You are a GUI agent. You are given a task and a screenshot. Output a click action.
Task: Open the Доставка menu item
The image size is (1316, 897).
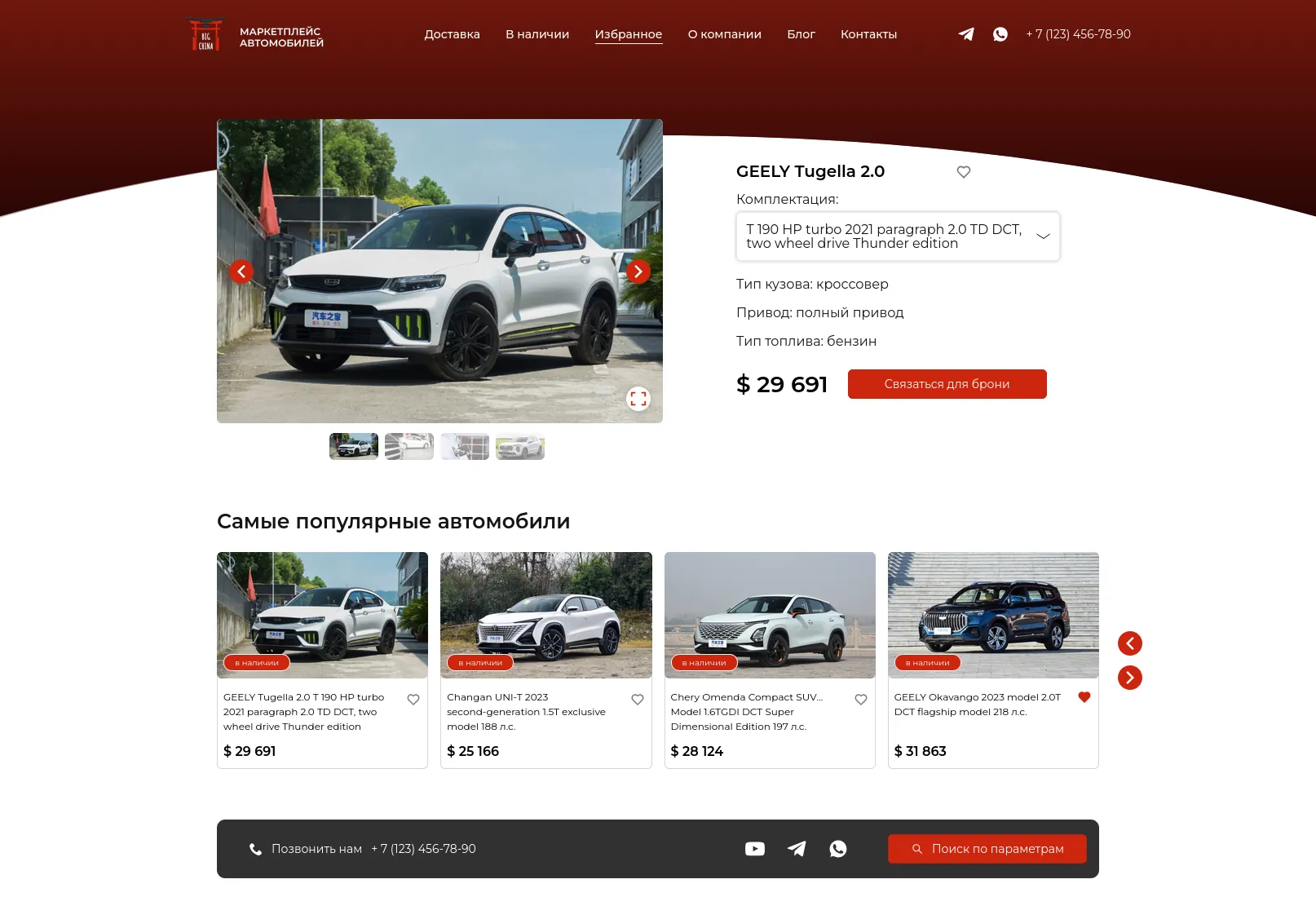453,34
